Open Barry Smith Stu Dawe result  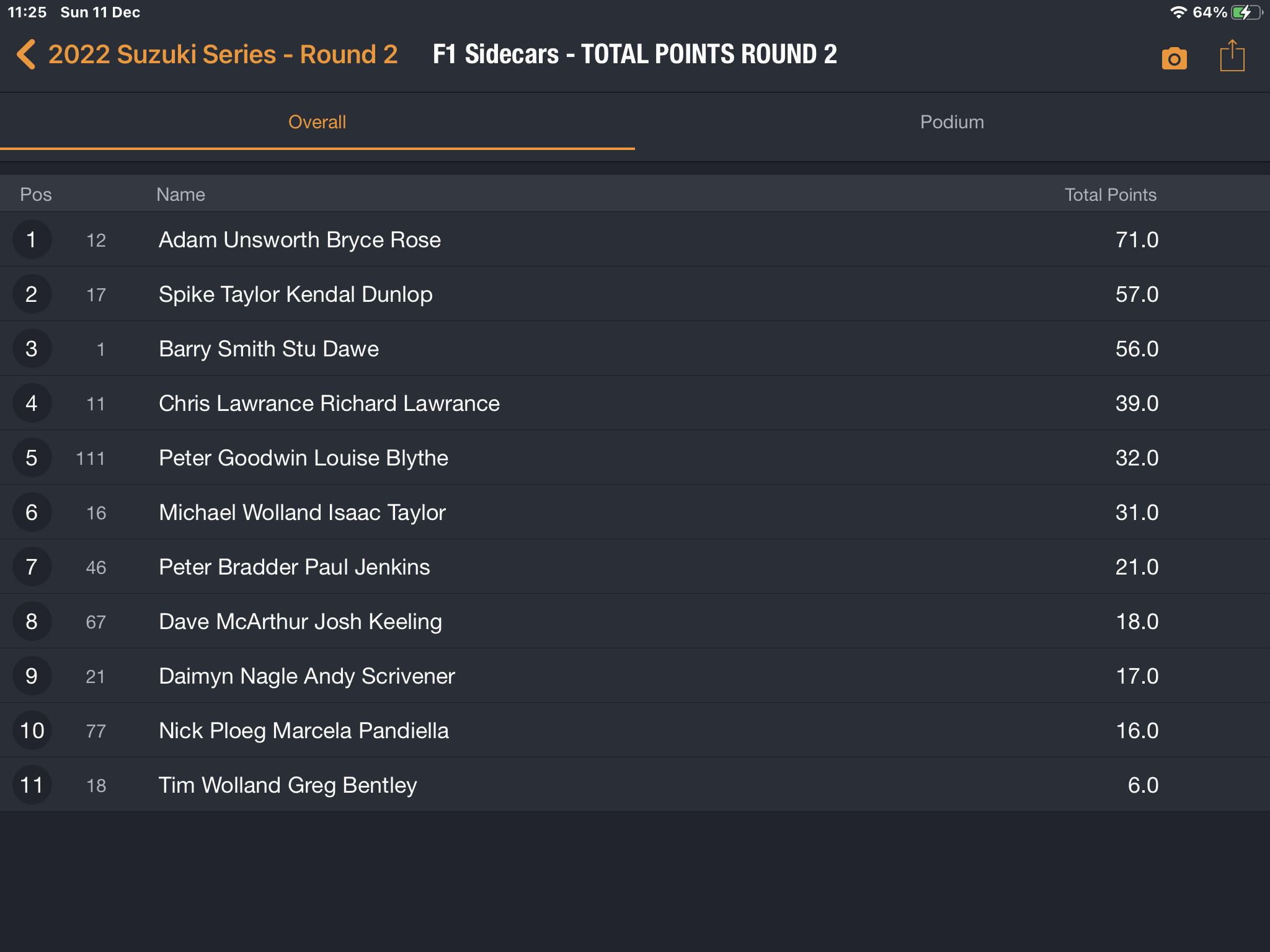tap(269, 349)
